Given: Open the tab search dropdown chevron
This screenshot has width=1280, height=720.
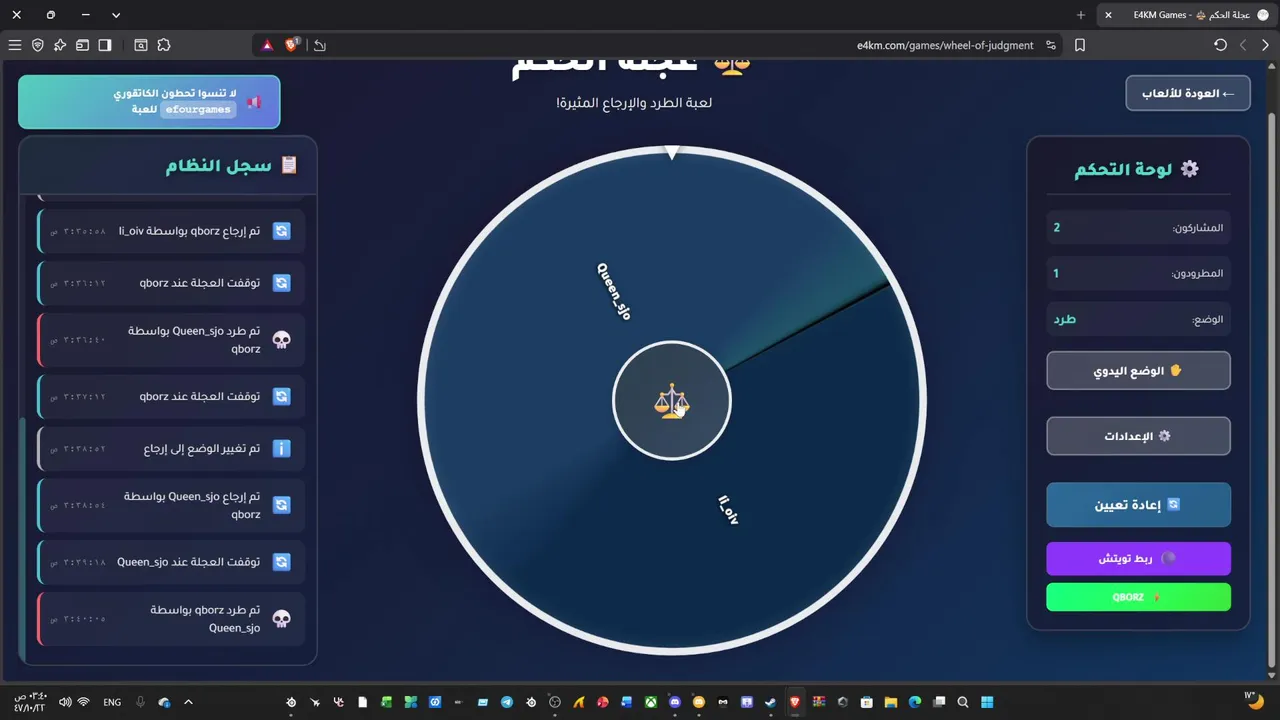Looking at the screenshot, I should coord(116,15).
